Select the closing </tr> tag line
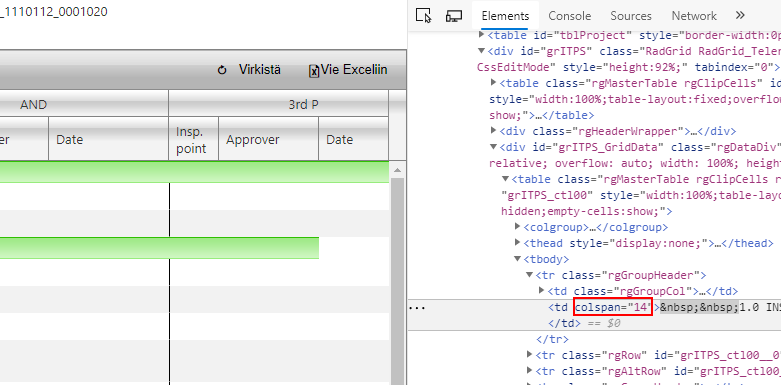 coord(552,339)
